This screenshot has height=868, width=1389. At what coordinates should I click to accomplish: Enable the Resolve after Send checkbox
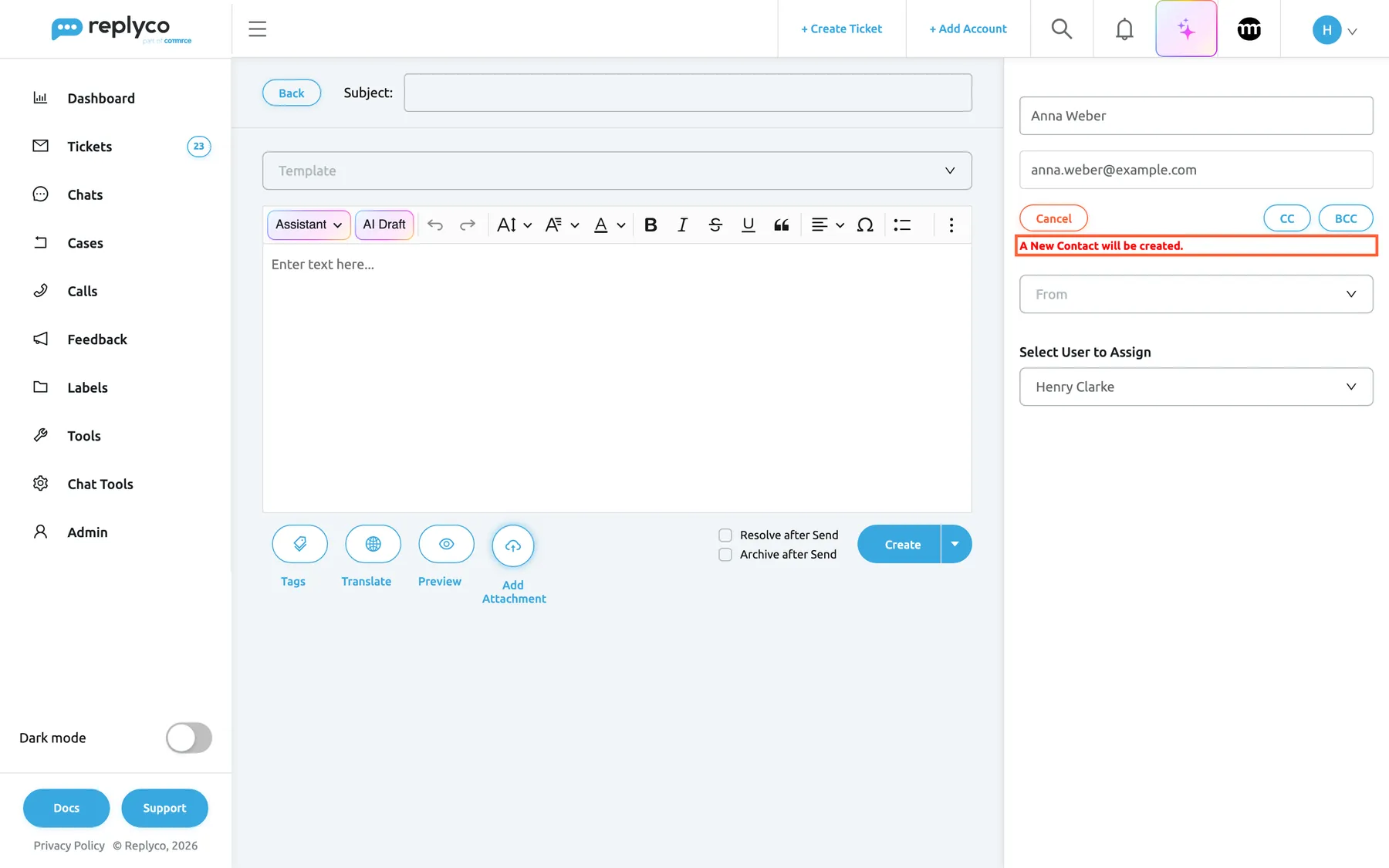(725, 535)
